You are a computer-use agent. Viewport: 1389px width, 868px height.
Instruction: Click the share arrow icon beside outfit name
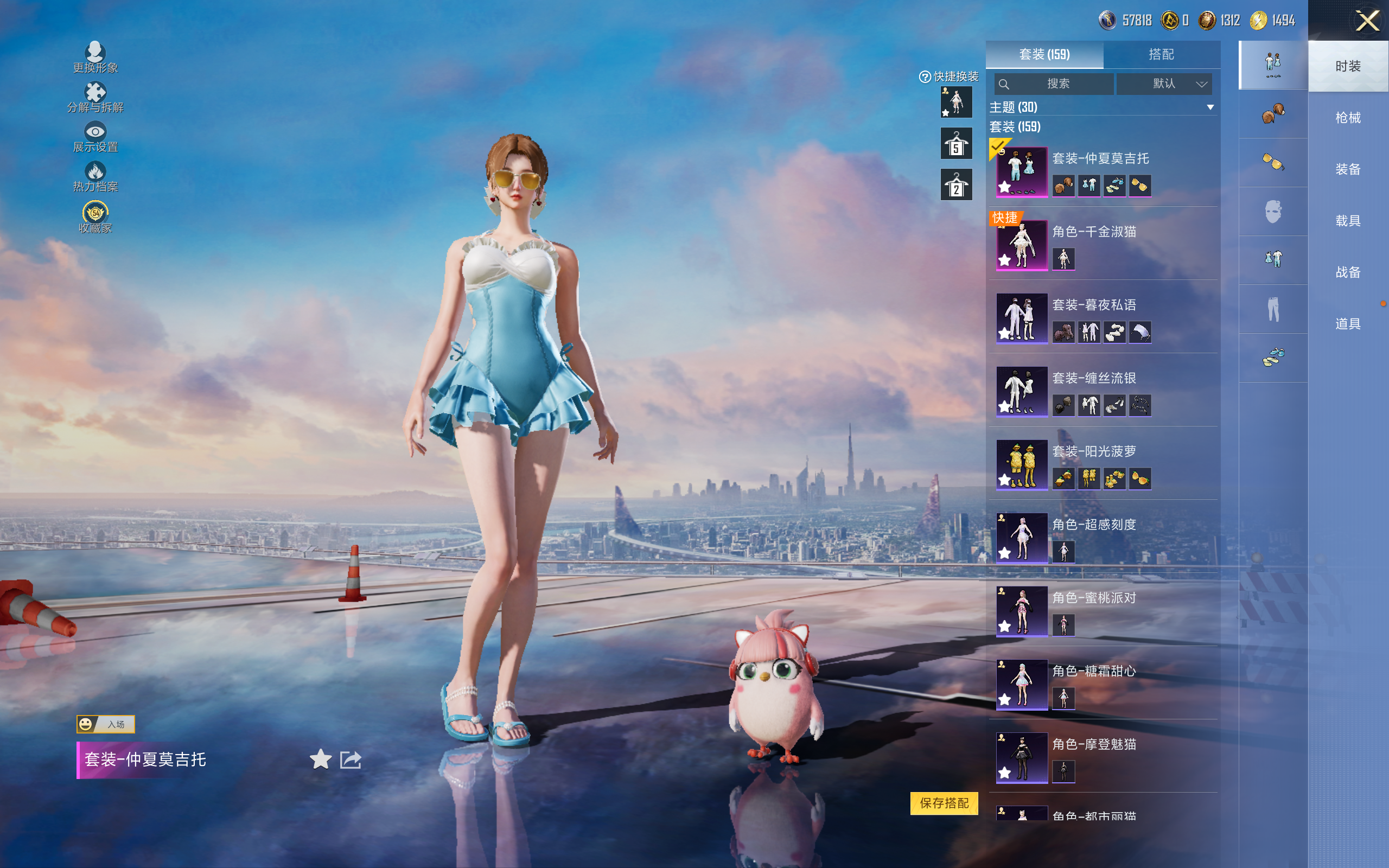coord(350,759)
